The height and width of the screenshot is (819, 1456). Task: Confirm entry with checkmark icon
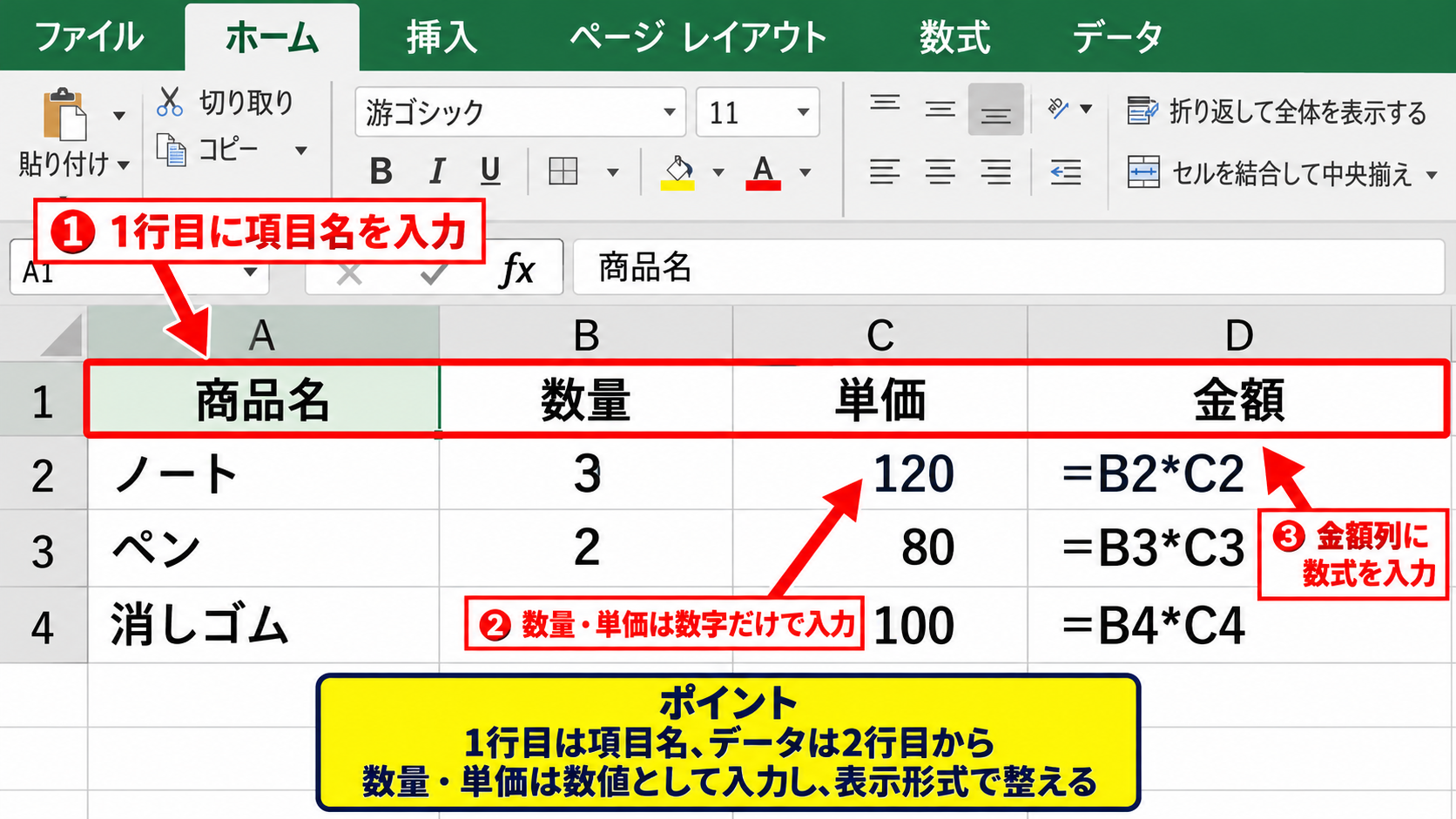pos(434,274)
